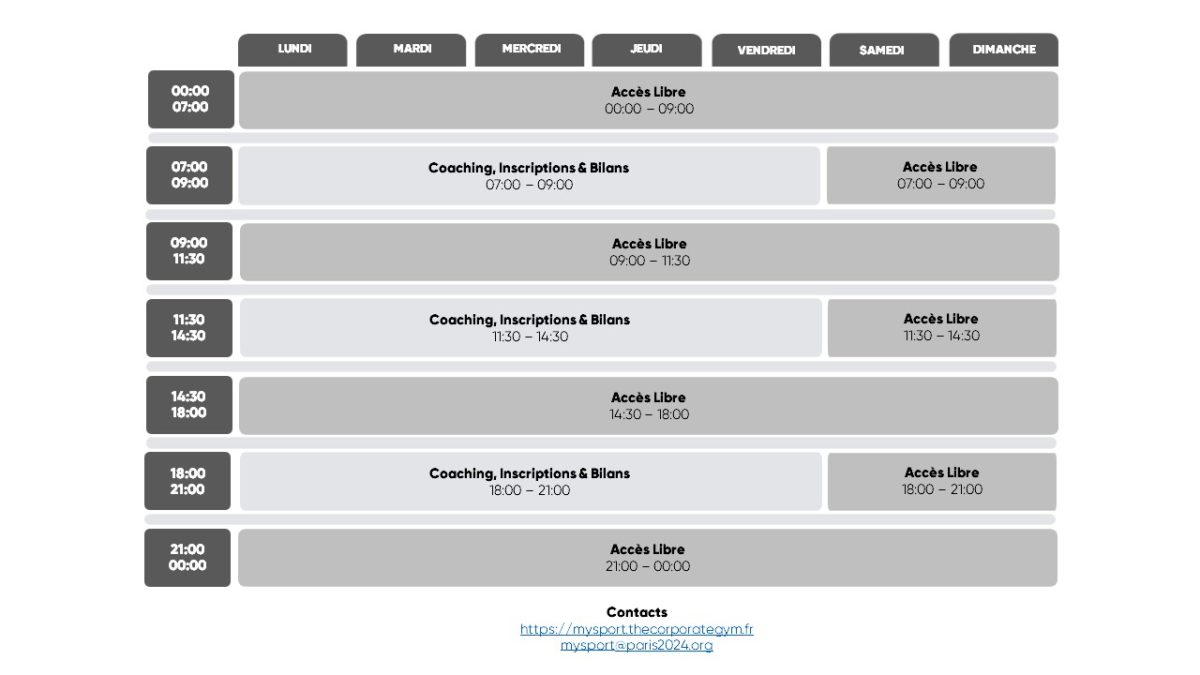Click the DIMANCHE day header
This screenshot has height=675, width=1200.
tap(1003, 50)
